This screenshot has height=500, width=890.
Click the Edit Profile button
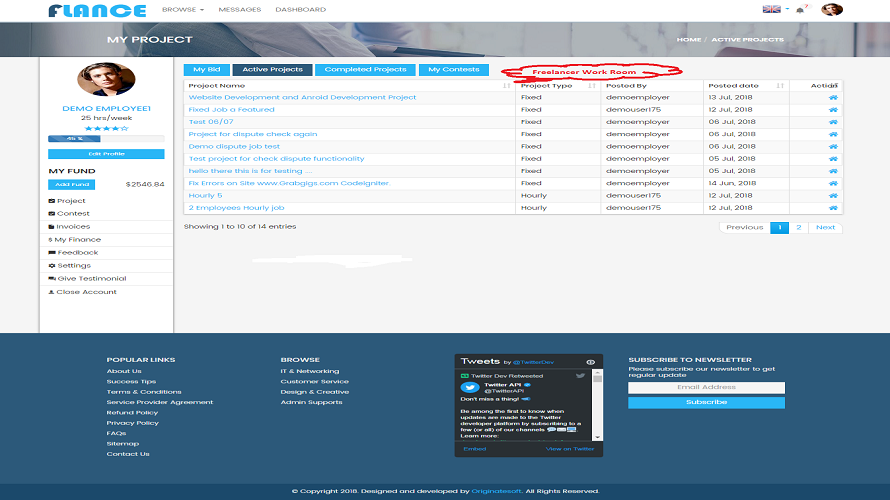tap(106, 154)
